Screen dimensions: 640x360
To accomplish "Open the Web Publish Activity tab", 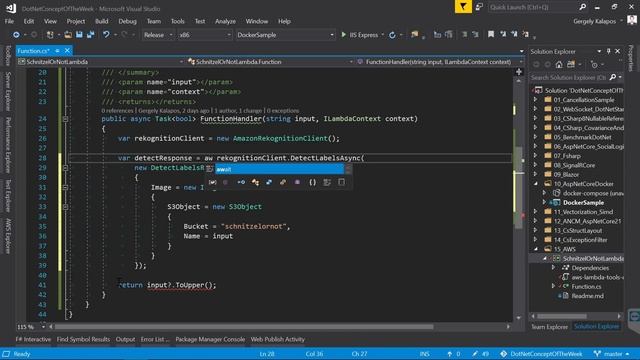I will pos(278,339).
